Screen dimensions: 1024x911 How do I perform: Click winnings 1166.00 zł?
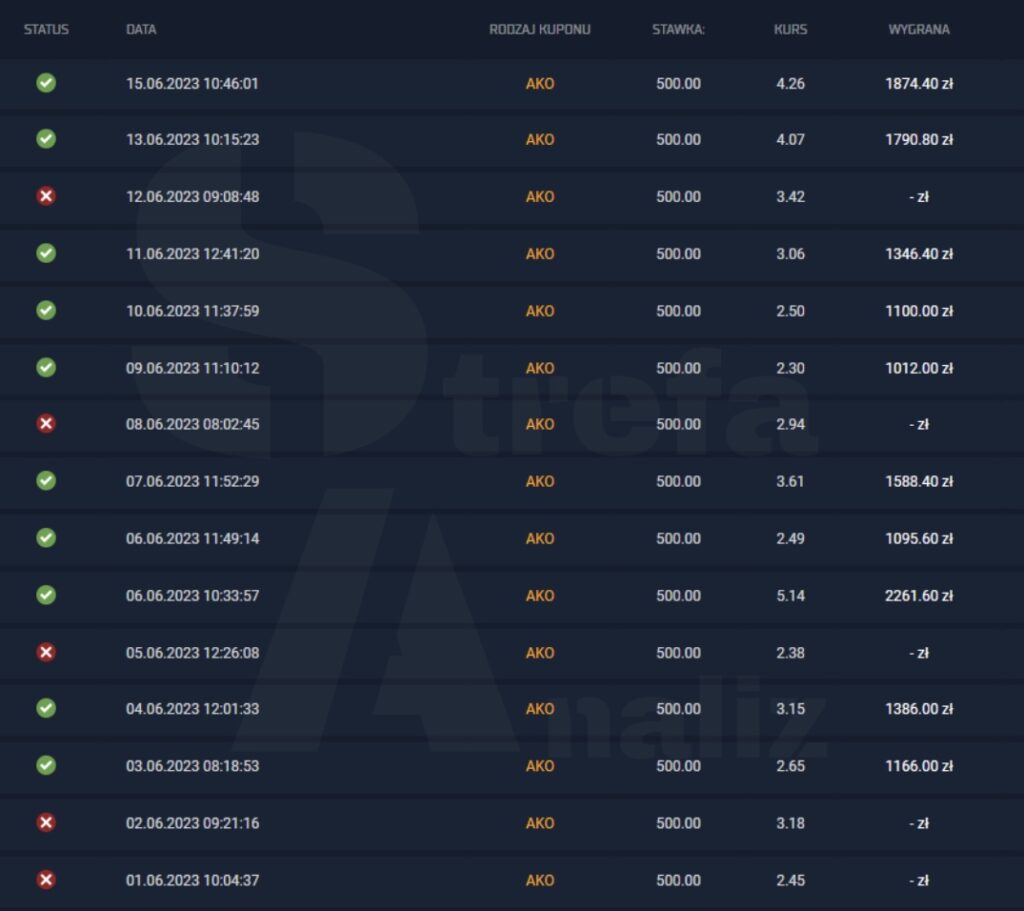[919, 766]
